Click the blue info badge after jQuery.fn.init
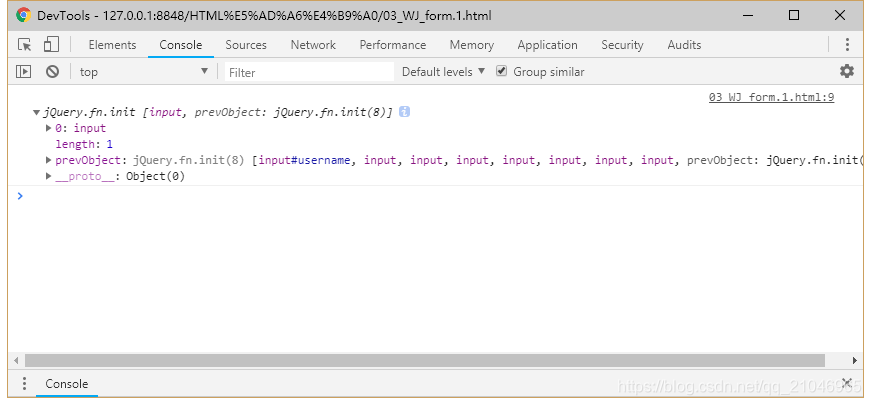This screenshot has width=871, height=405. pos(404,112)
